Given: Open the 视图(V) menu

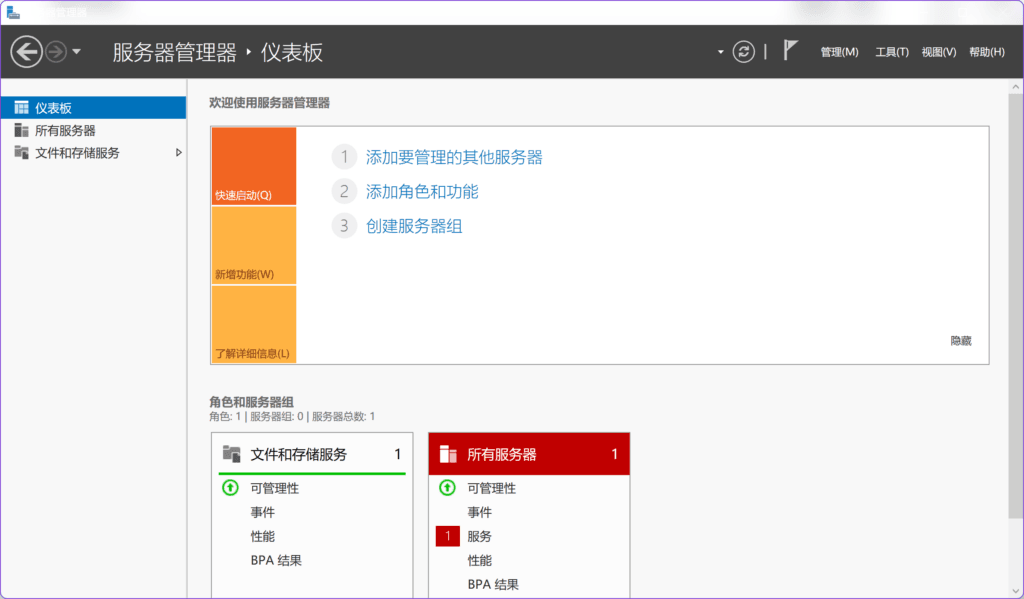Looking at the screenshot, I should pos(938,52).
